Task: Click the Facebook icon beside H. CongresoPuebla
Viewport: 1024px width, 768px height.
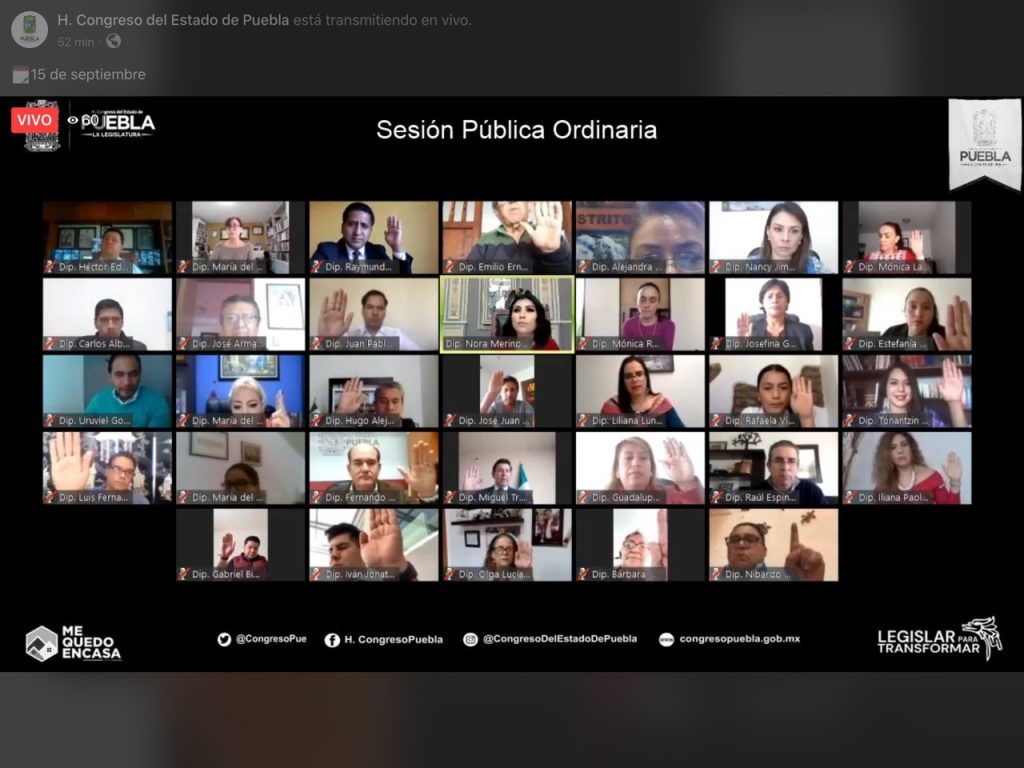Action: click(332, 640)
